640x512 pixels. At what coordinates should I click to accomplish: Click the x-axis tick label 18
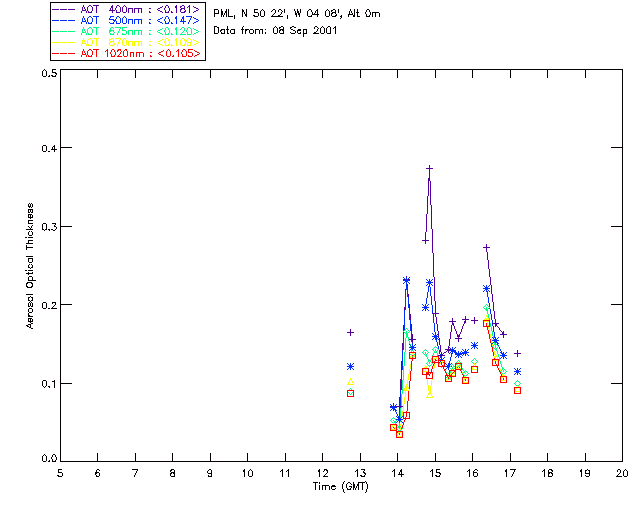(547, 473)
